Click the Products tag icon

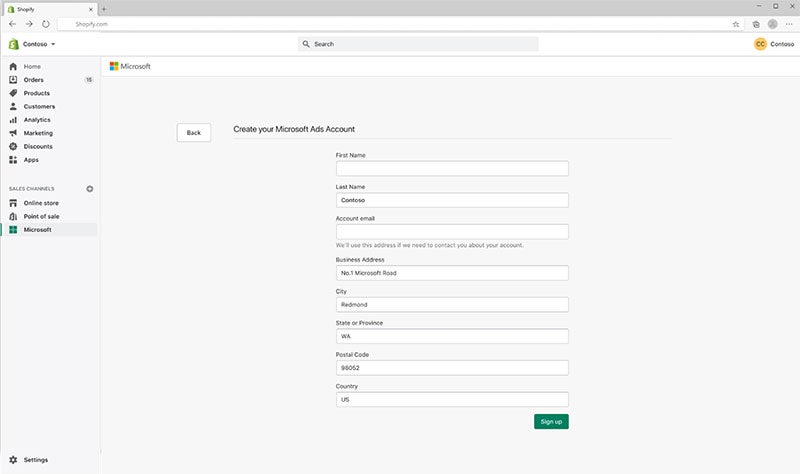tap(13, 93)
